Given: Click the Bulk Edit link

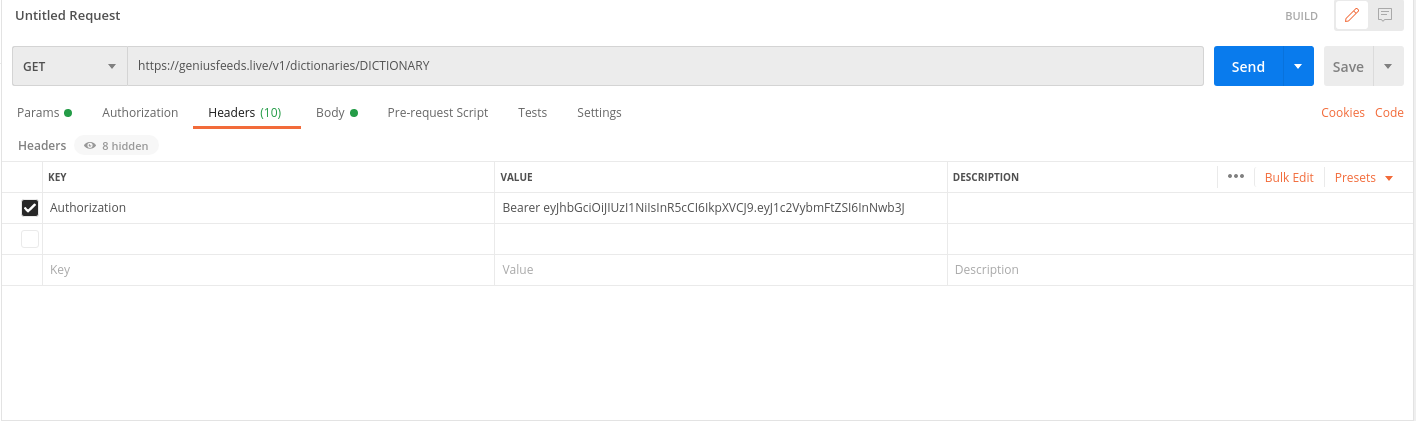Looking at the screenshot, I should pos(1289,177).
